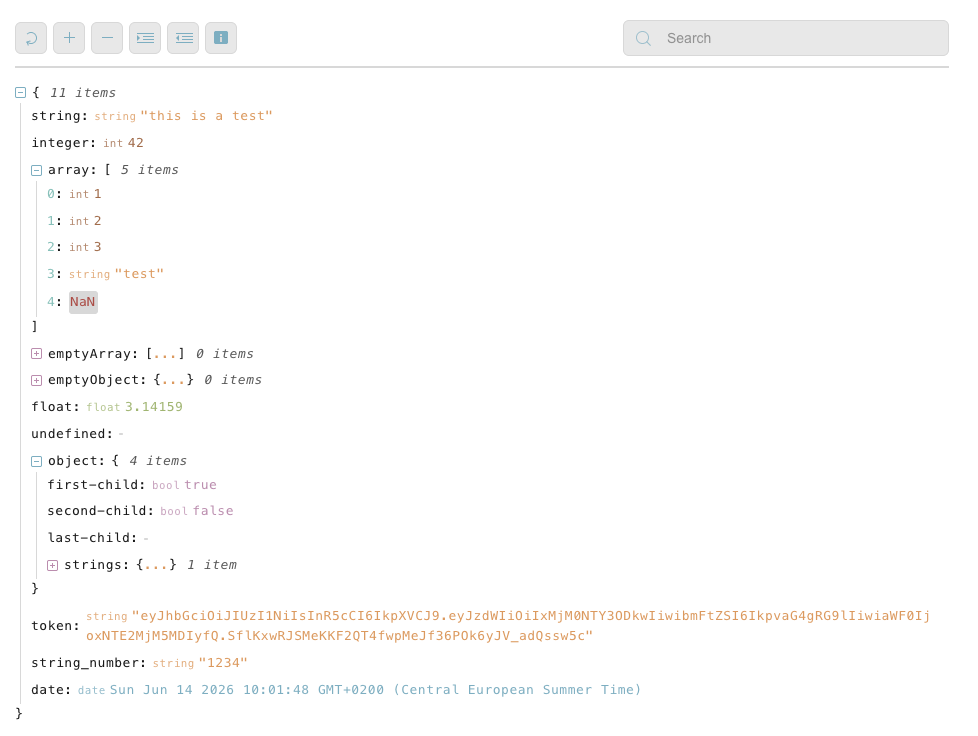Click the magnifier icon in search box
Screen dimensions: 978x736
[x=643, y=39]
